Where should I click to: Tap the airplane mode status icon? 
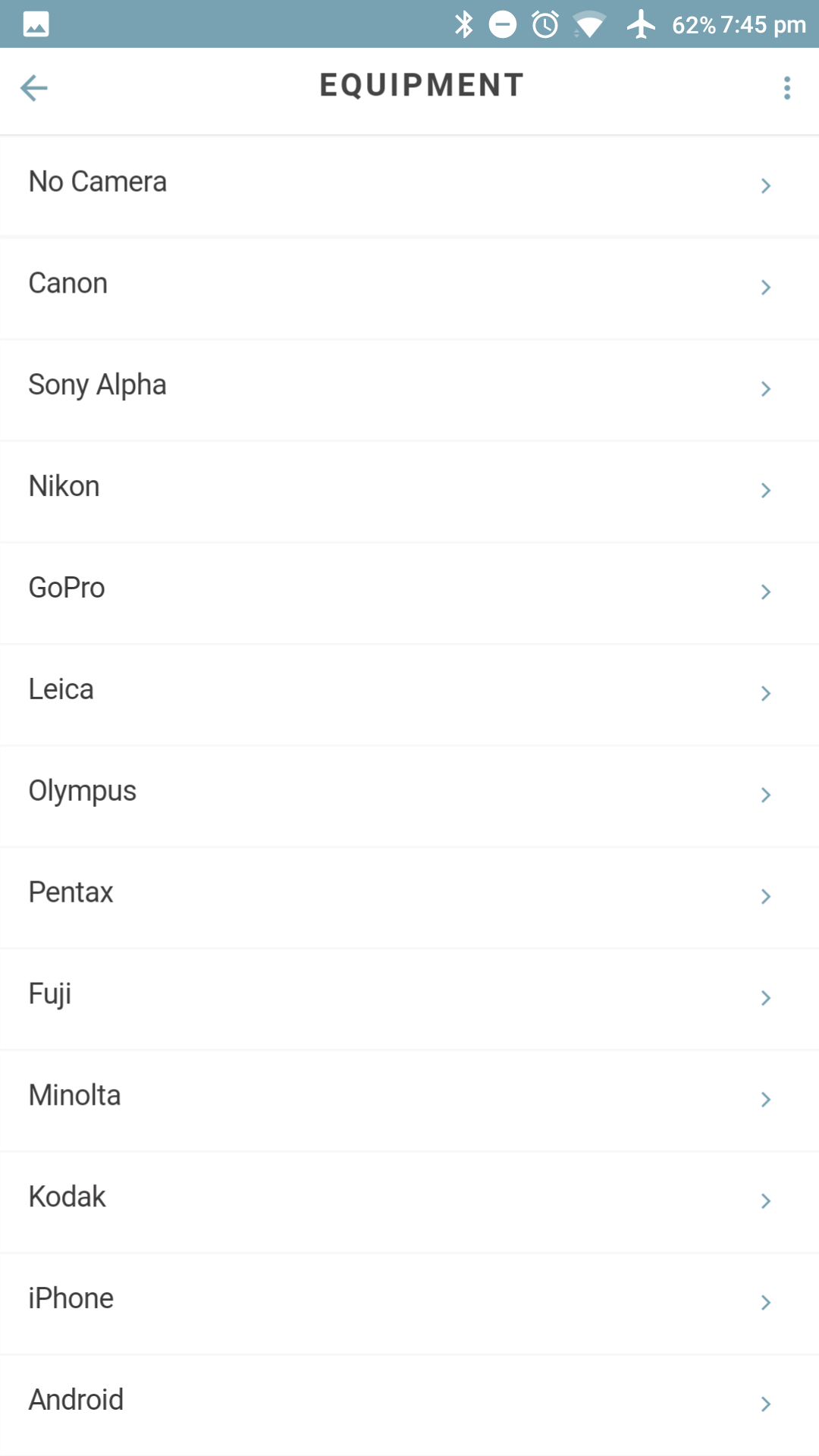(x=641, y=24)
